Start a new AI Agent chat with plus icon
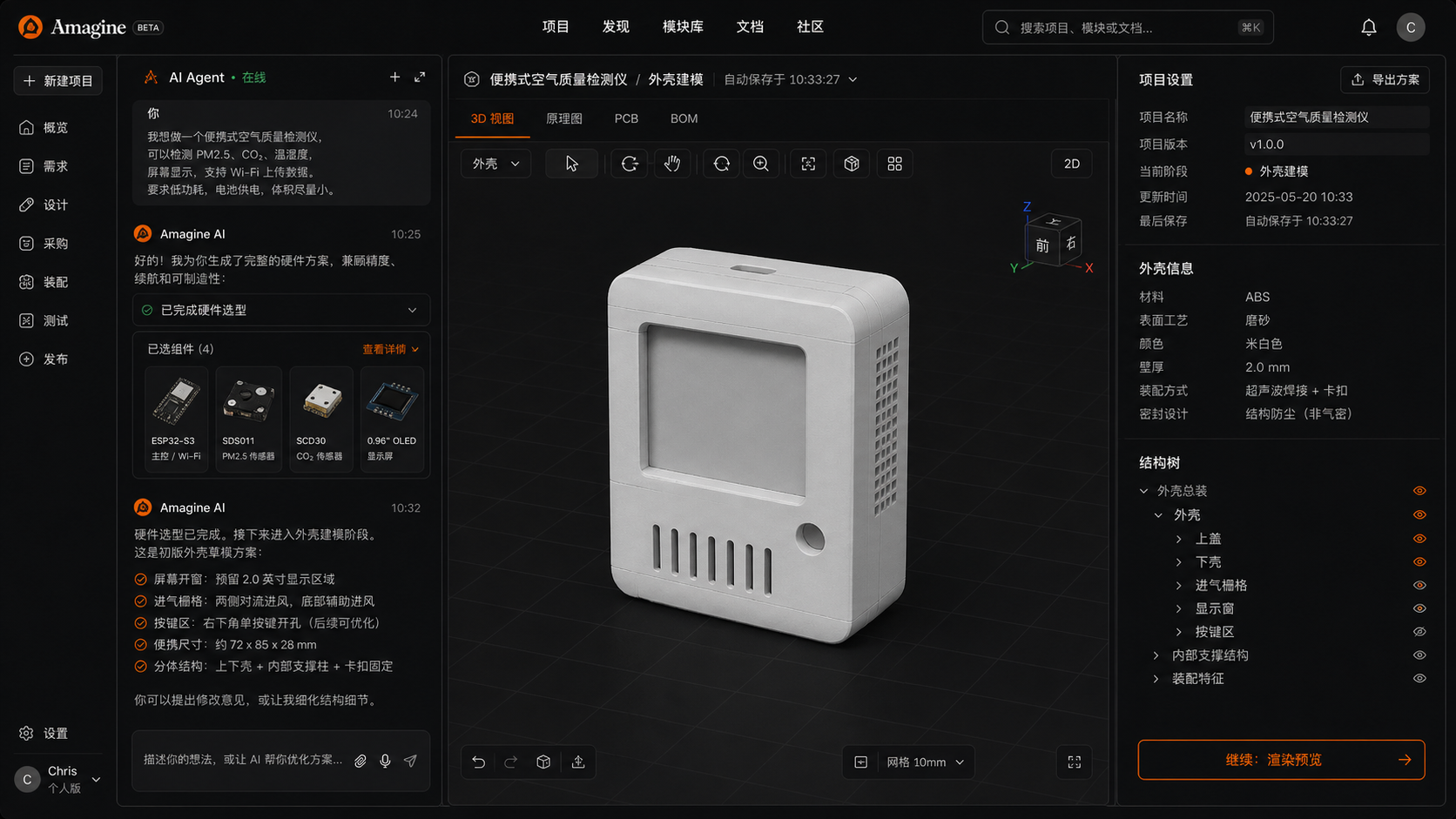Image resolution: width=1456 pixels, height=819 pixels. click(394, 77)
